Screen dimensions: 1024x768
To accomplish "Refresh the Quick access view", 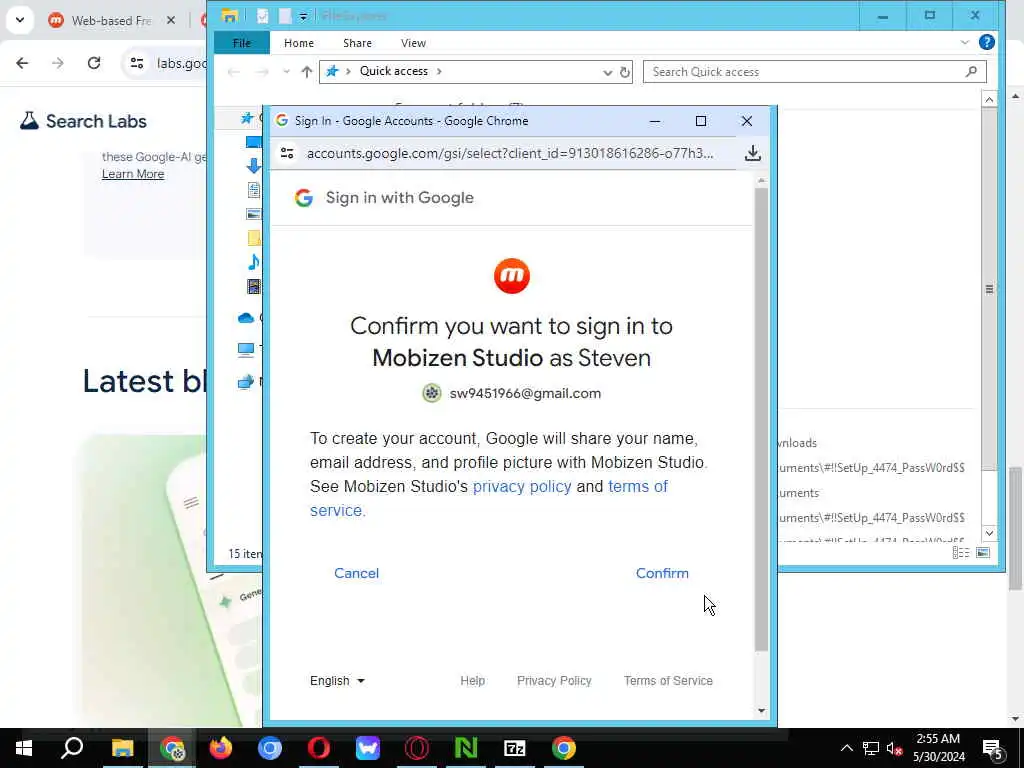I will [625, 72].
